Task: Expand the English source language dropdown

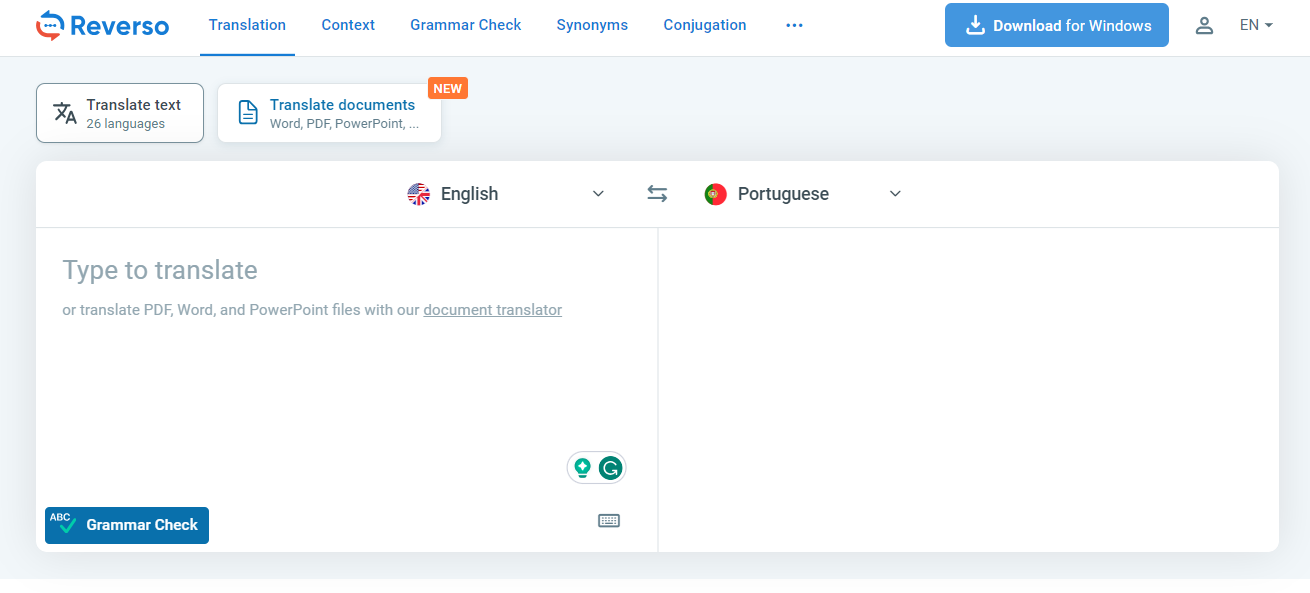Action: [598, 194]
